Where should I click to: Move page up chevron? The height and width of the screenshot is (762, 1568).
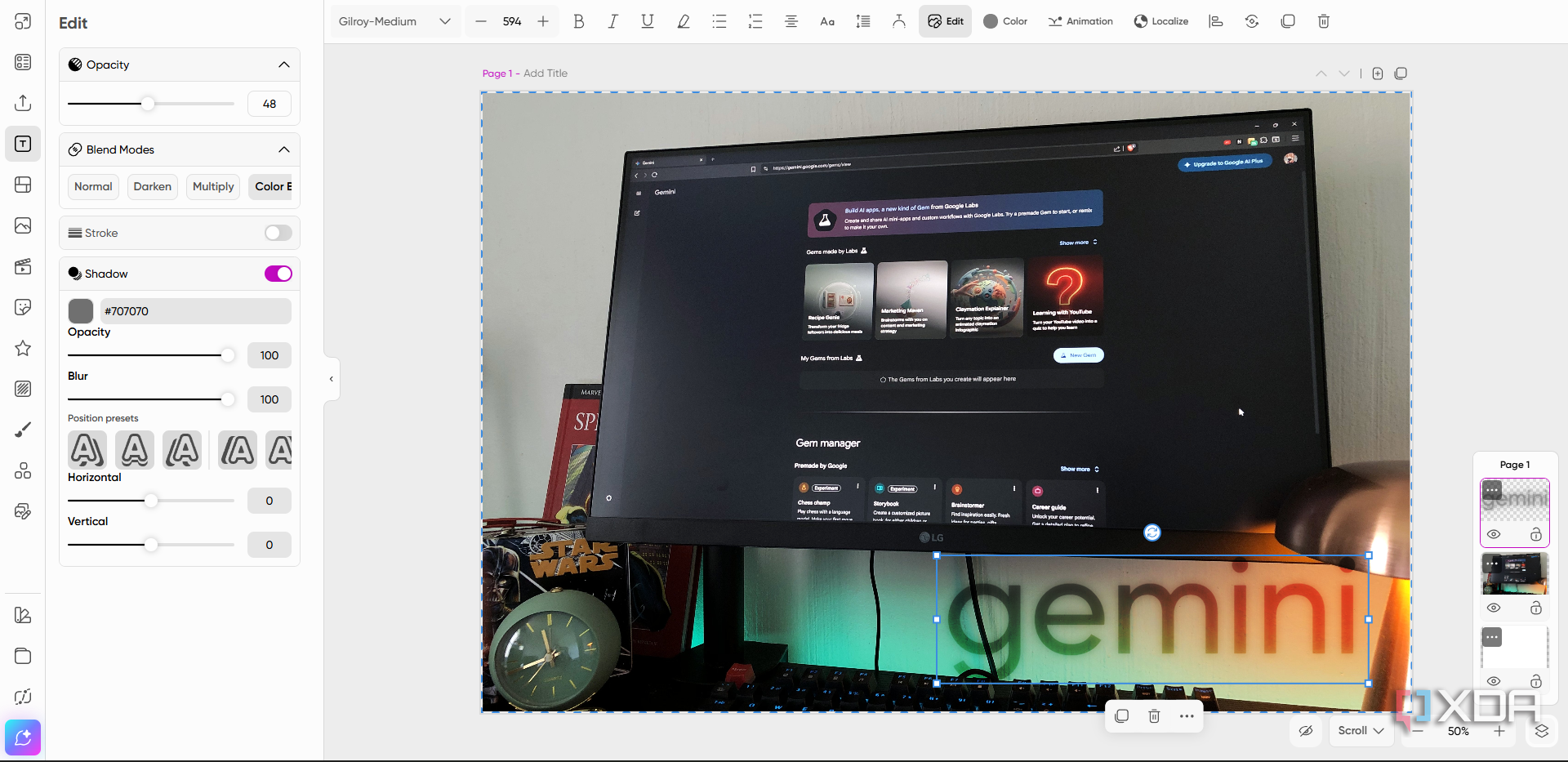(1321, 74)
